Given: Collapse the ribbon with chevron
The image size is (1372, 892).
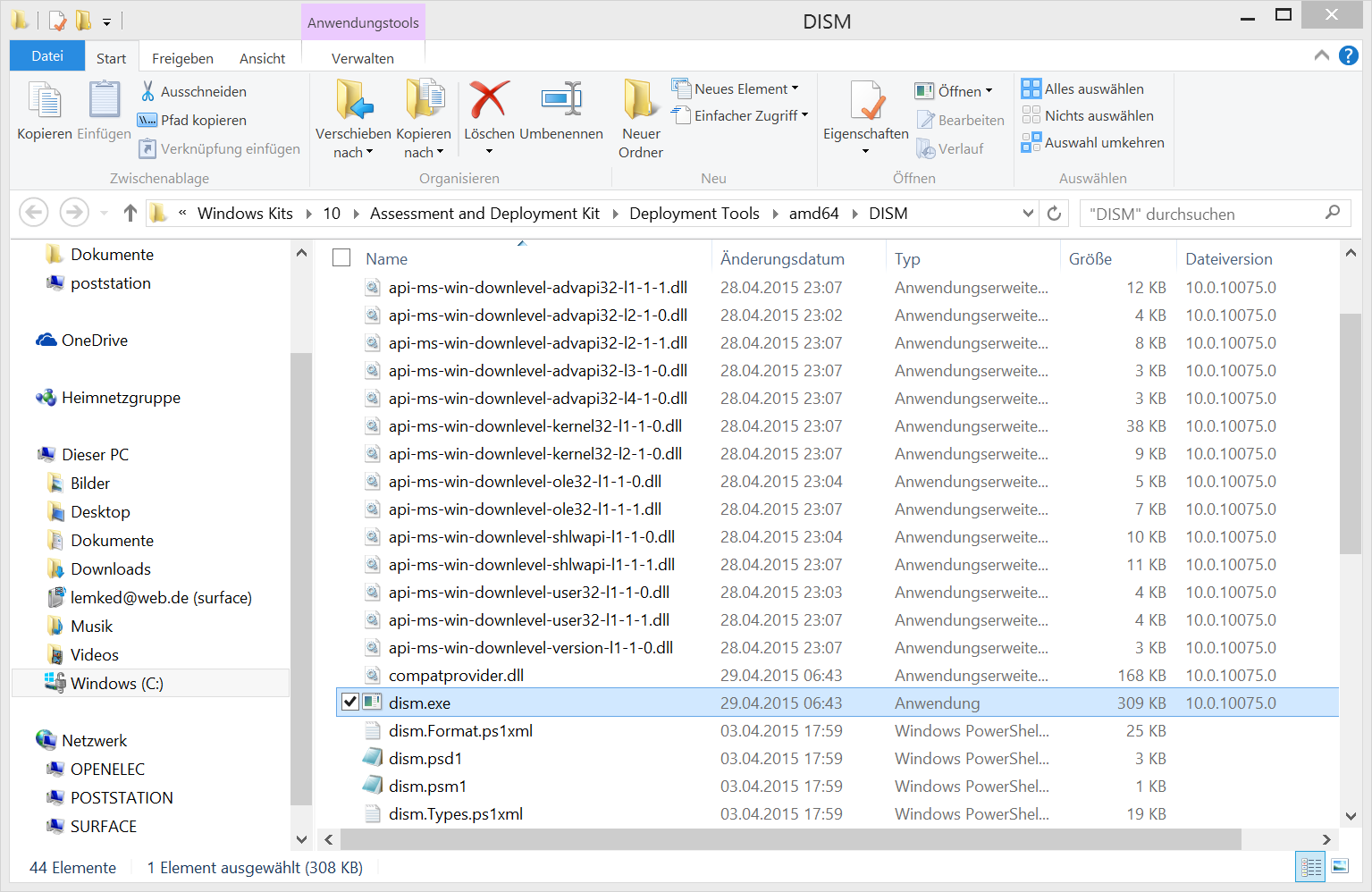Looking at the screenshot, I should point(1322,55).
